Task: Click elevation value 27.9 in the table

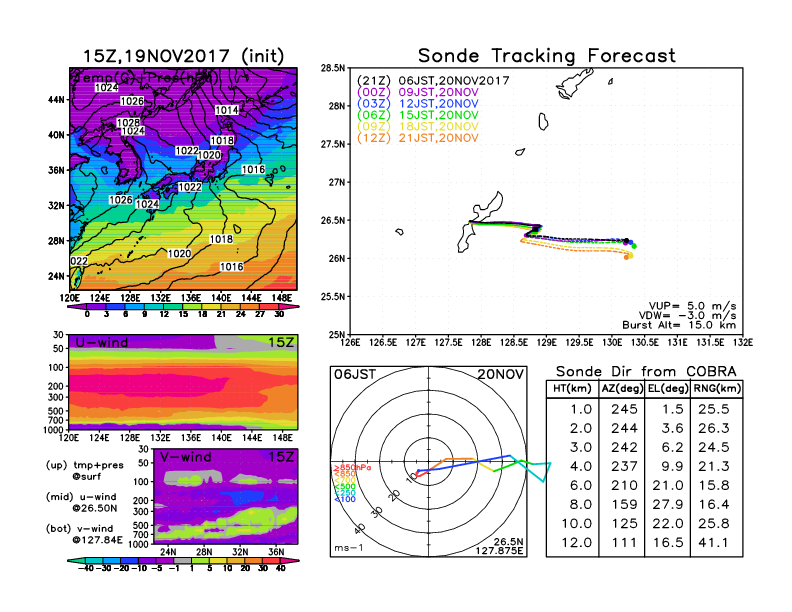Action: pyautogui.click(x=668, y=504)
